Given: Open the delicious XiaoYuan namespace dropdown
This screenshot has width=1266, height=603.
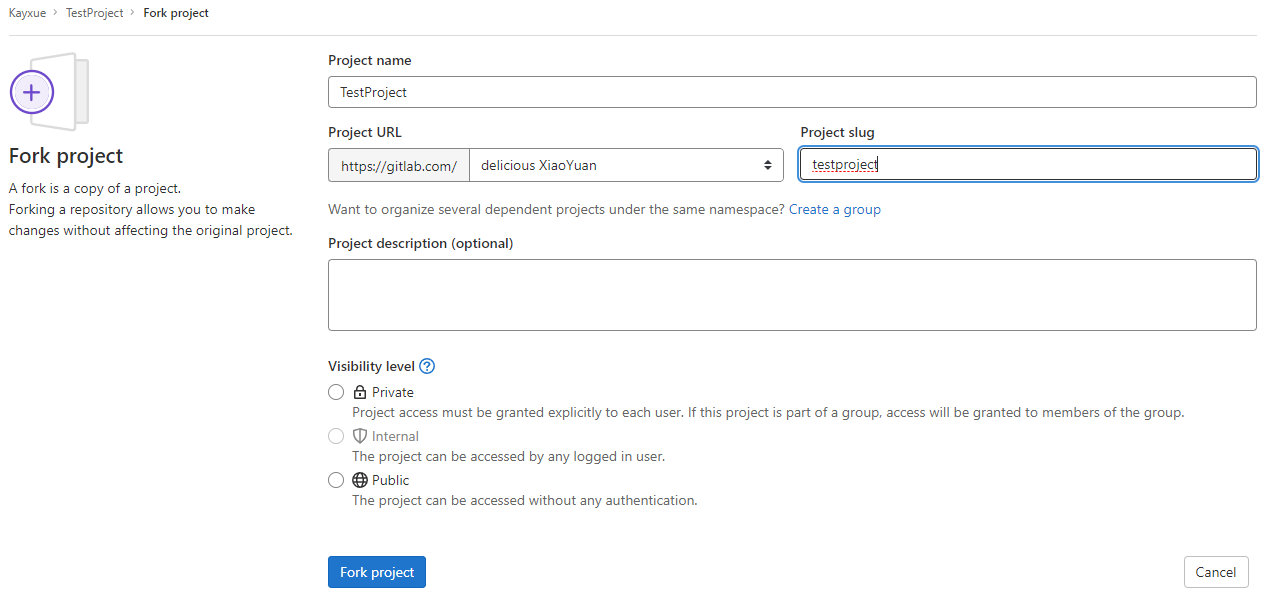Looking at the screenshot, I should pyautogui.click(x=620, y=165).
